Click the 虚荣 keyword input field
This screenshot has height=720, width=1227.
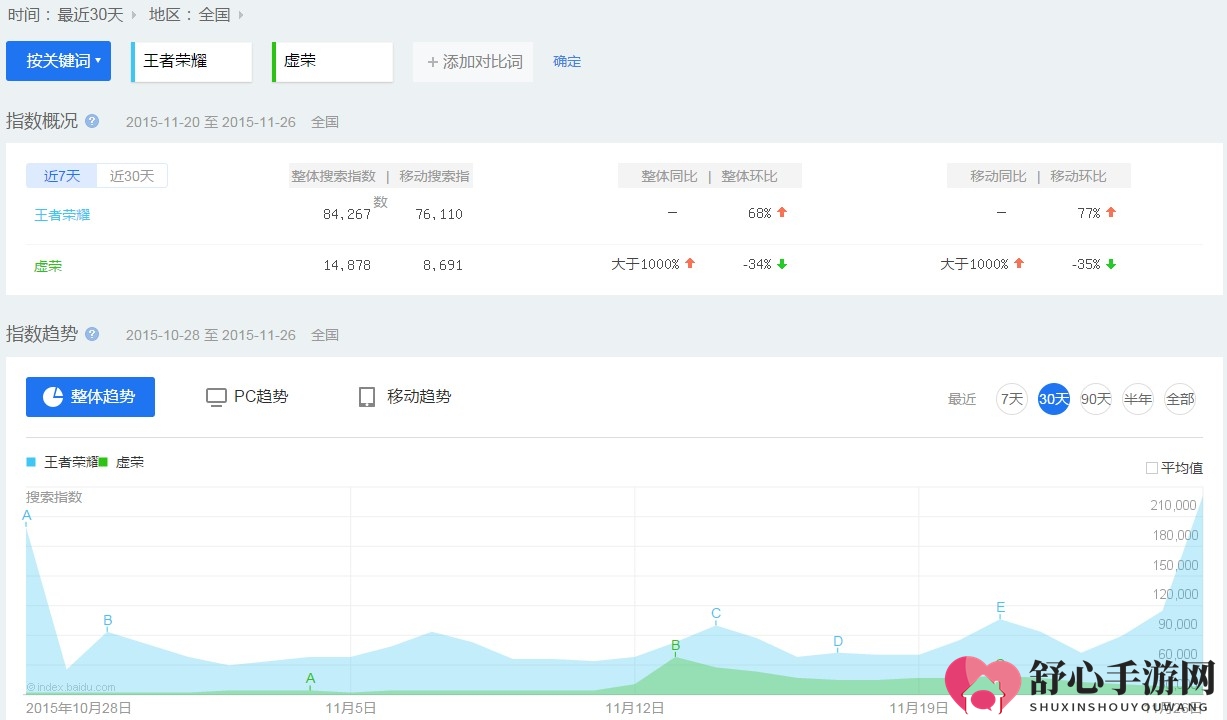point(333,62)
